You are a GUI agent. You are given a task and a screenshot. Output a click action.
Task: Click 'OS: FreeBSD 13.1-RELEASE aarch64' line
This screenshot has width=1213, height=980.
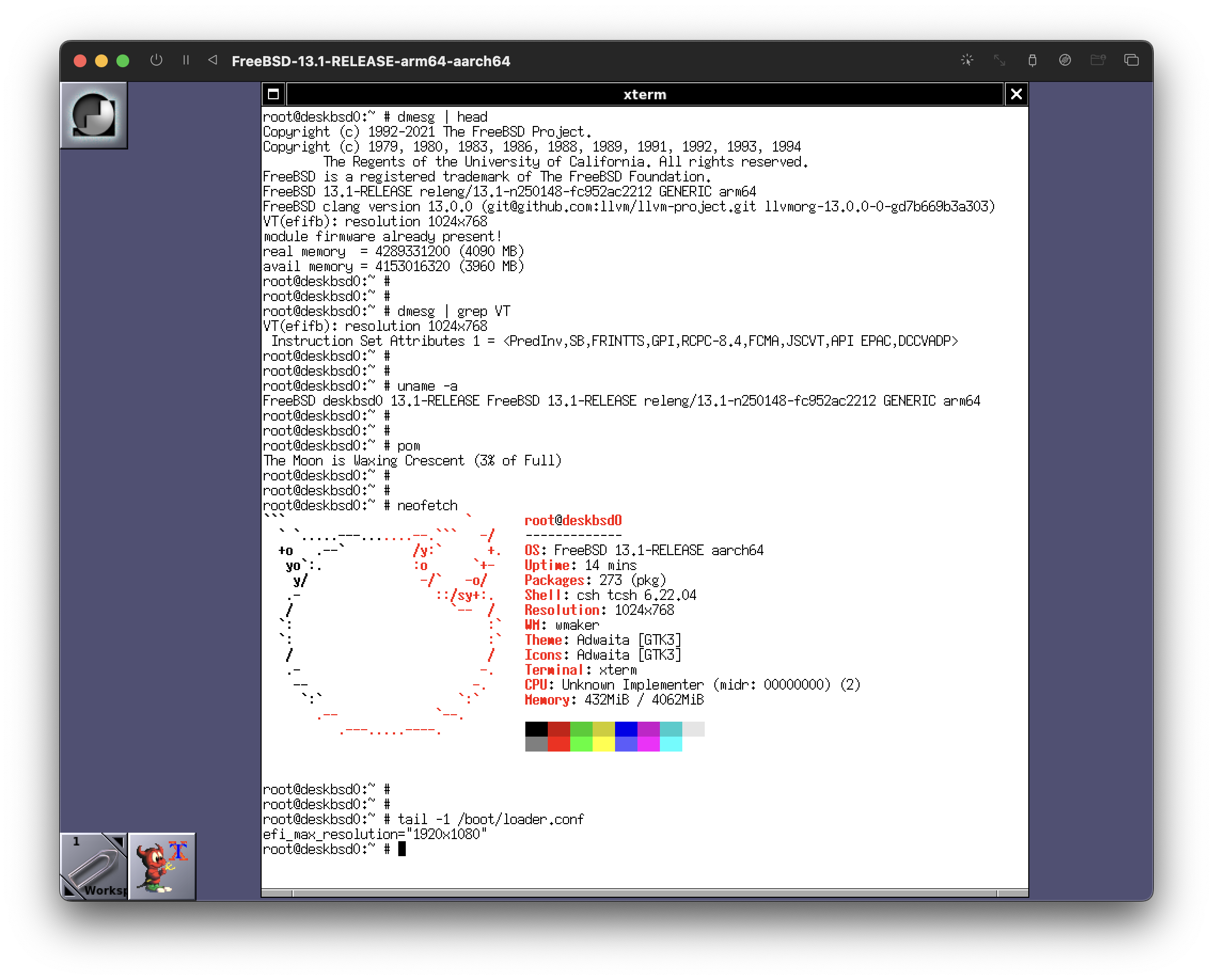(x=644, y=550)
